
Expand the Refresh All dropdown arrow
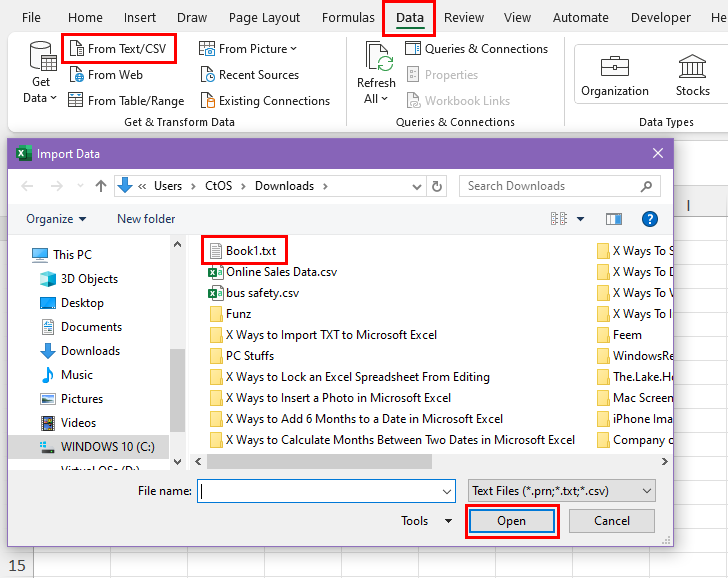(x=384, y=99)
